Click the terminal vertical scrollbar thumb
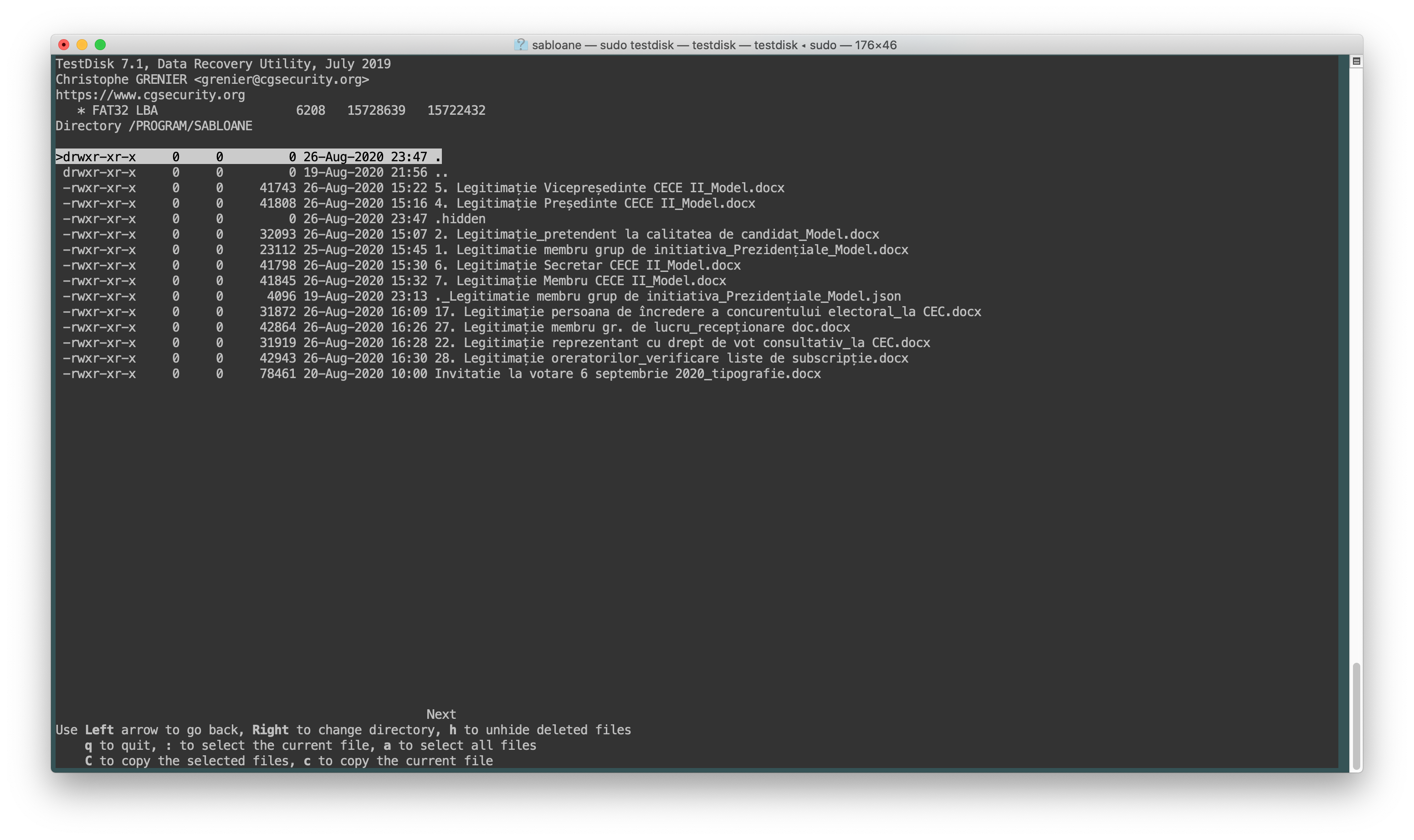1414x840 pixels. point(1356,716)
